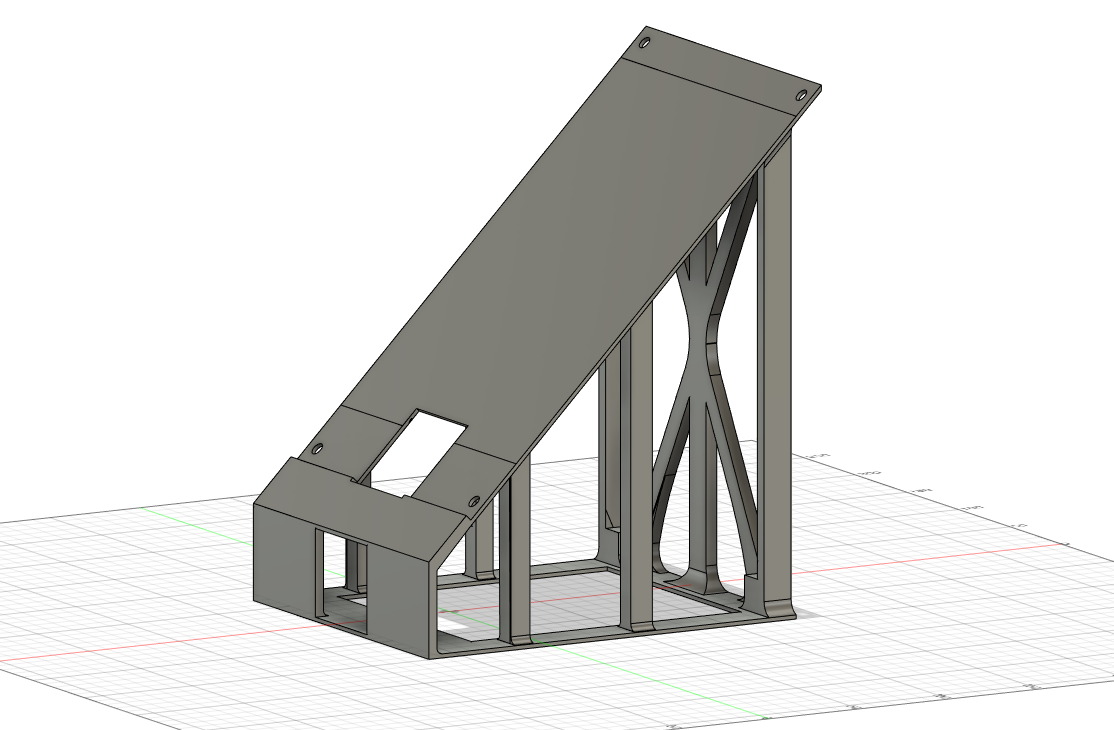Pick the lower mounting hole right of cutout
Image resolution: width=1114 pixels, height=730 pixels.
click(x=474, y=501)
